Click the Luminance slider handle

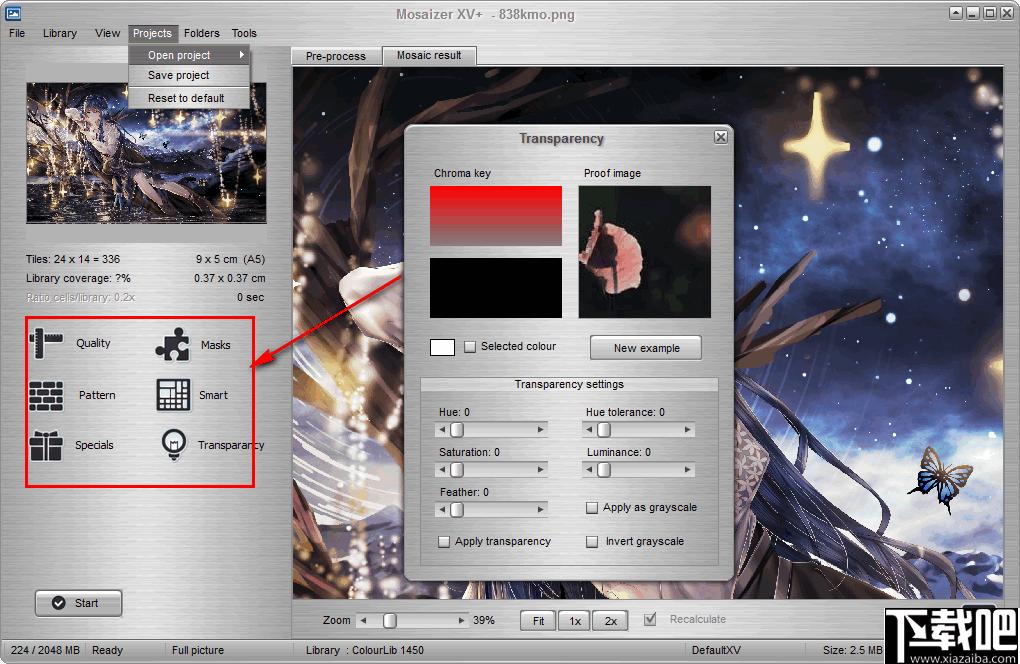(x=604, y=470)
